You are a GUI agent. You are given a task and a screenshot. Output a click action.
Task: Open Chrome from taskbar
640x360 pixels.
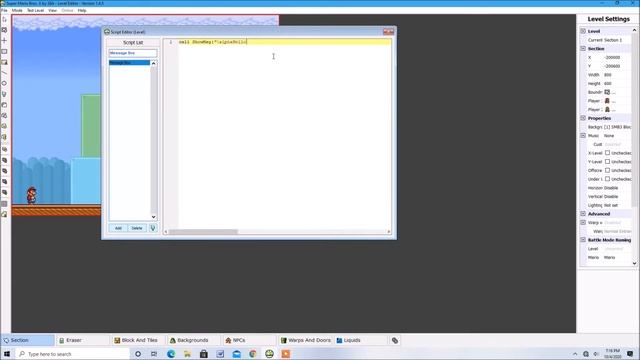point(253,354)
